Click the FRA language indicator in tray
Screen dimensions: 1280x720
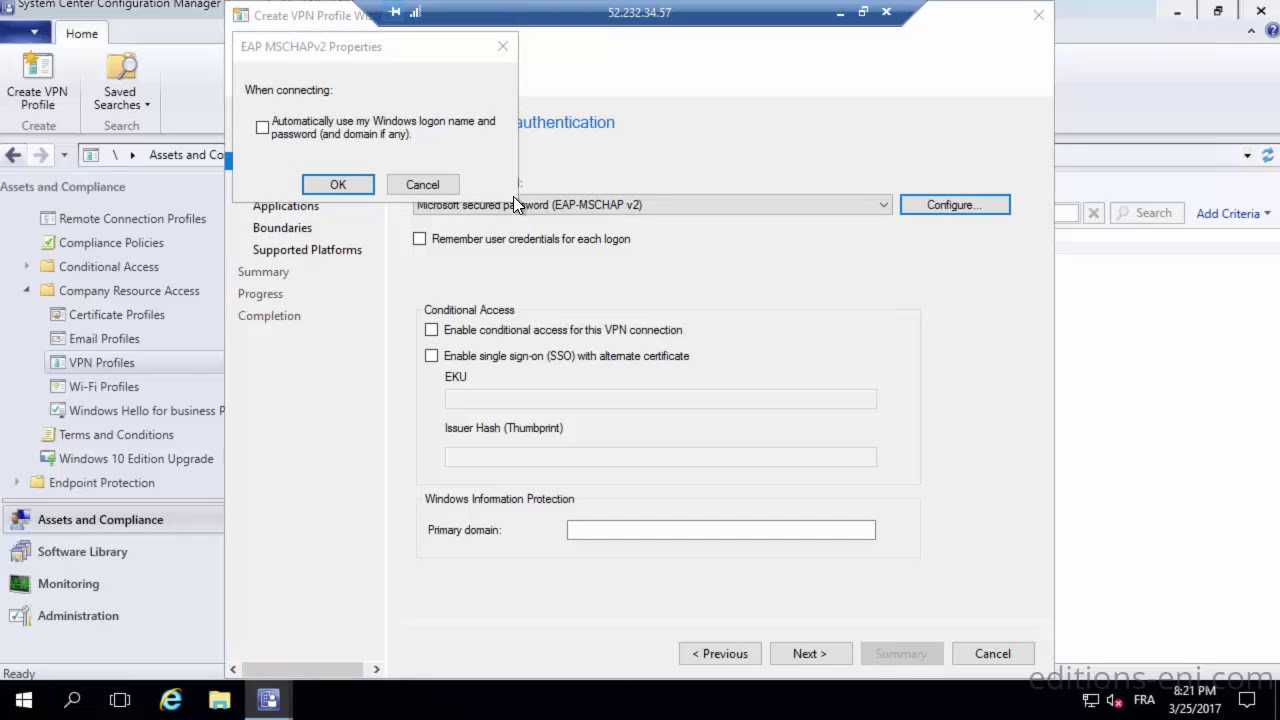1144,700
